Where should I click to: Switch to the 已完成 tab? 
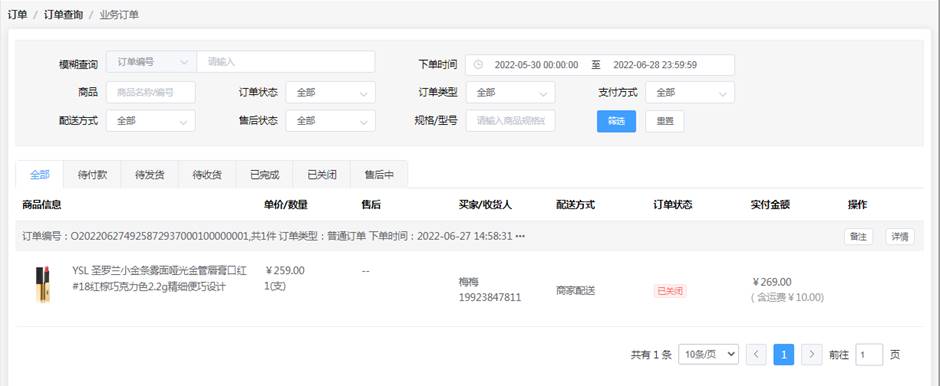point(264,175)
